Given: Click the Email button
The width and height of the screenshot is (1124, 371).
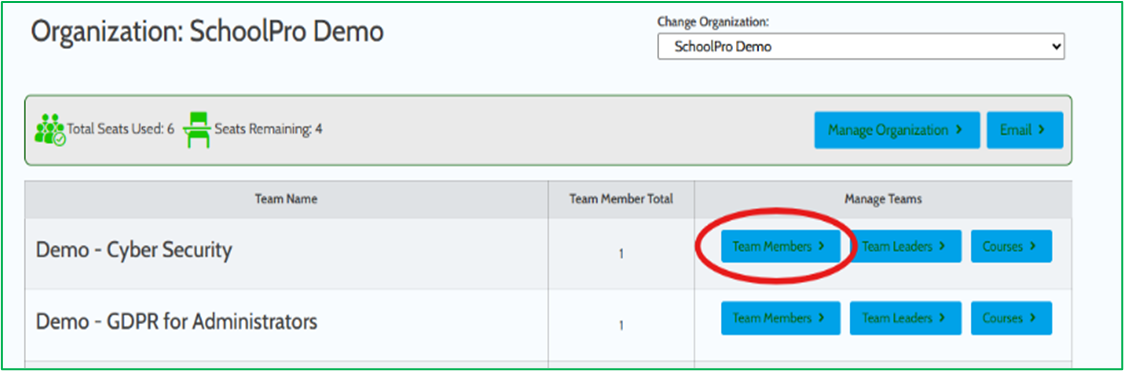Looking at the screenshot, I should [1025, 130].
